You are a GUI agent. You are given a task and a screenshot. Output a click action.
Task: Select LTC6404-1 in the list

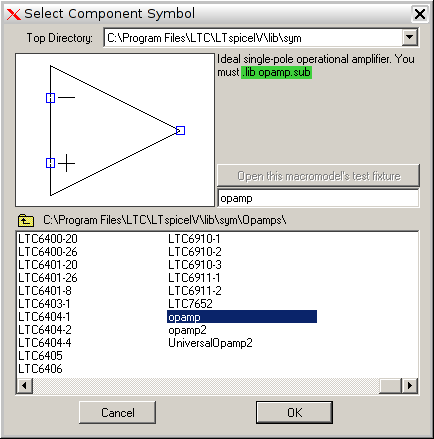tap(44, 317)
